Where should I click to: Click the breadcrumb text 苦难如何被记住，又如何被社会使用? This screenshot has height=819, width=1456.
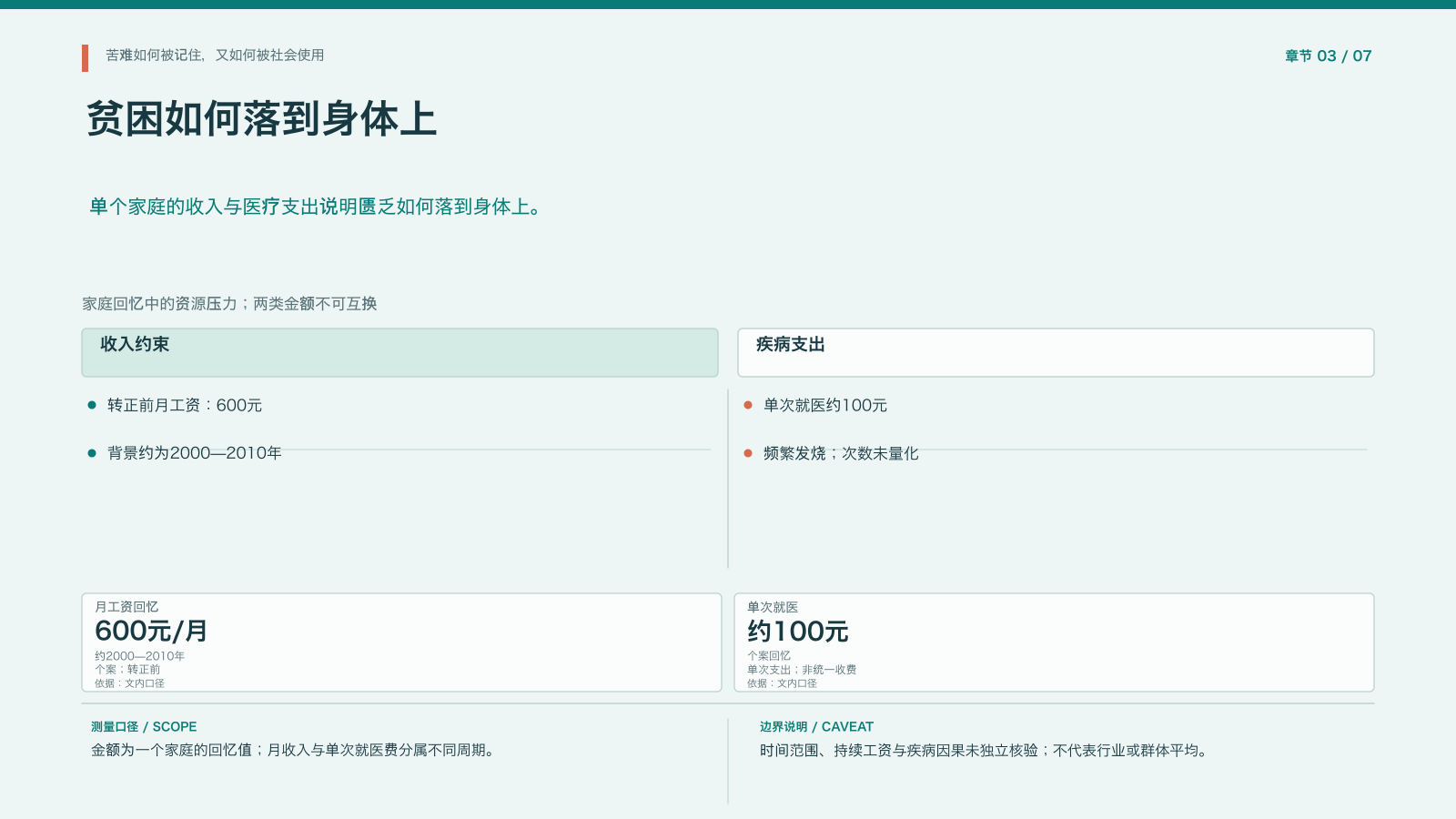pyautogui.click(x=215, y=56)
